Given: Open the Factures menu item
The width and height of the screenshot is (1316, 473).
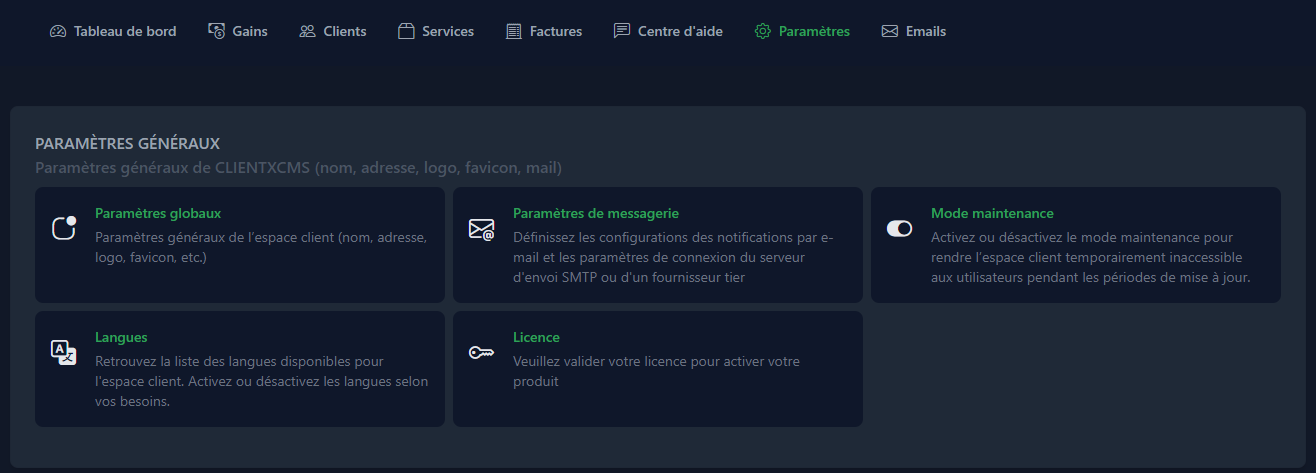Looking at the screenshot, I should point(555,31).
